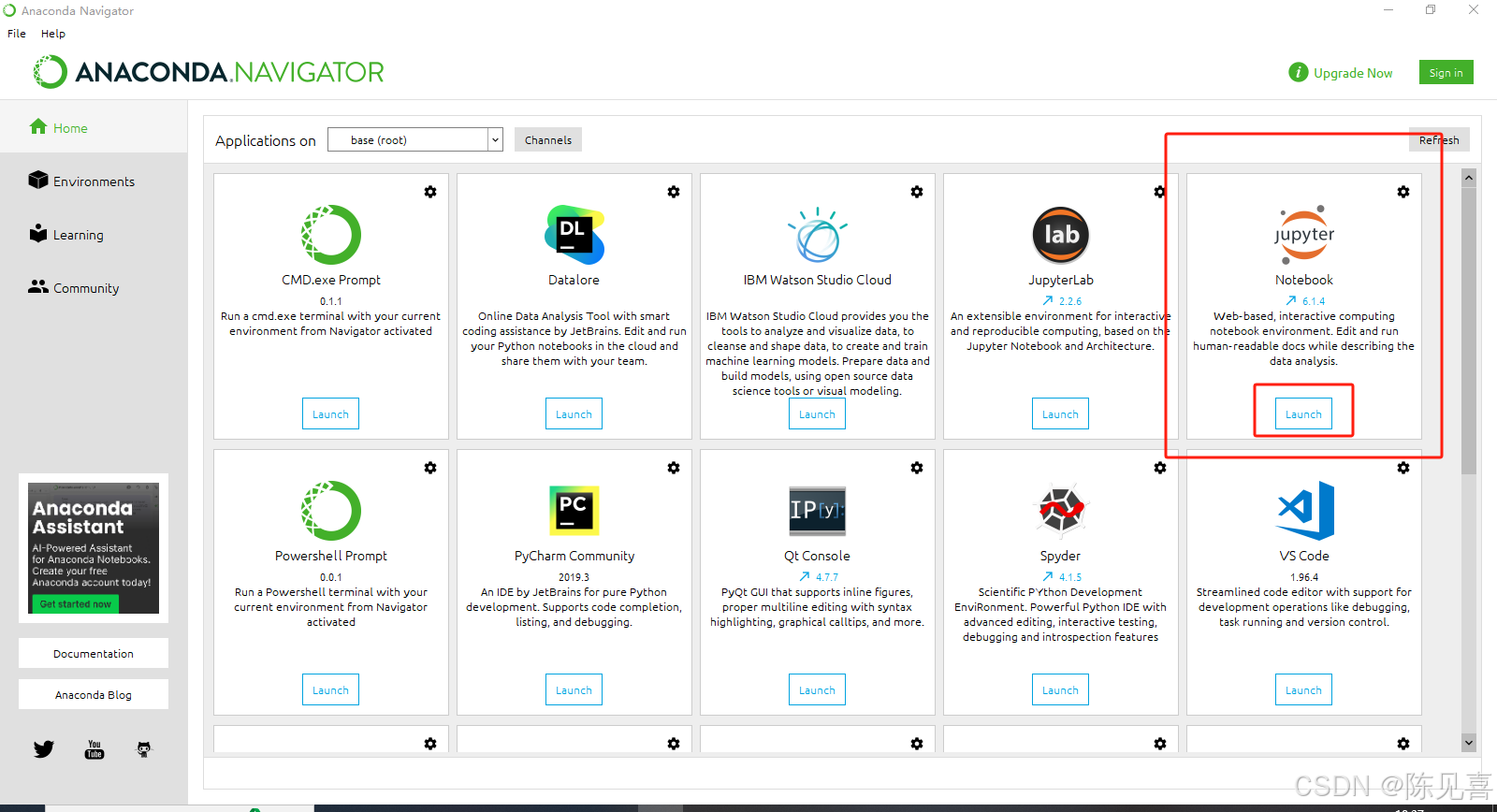Switch to the Learning tab
1497x812 pixels.
click(94, 235)
